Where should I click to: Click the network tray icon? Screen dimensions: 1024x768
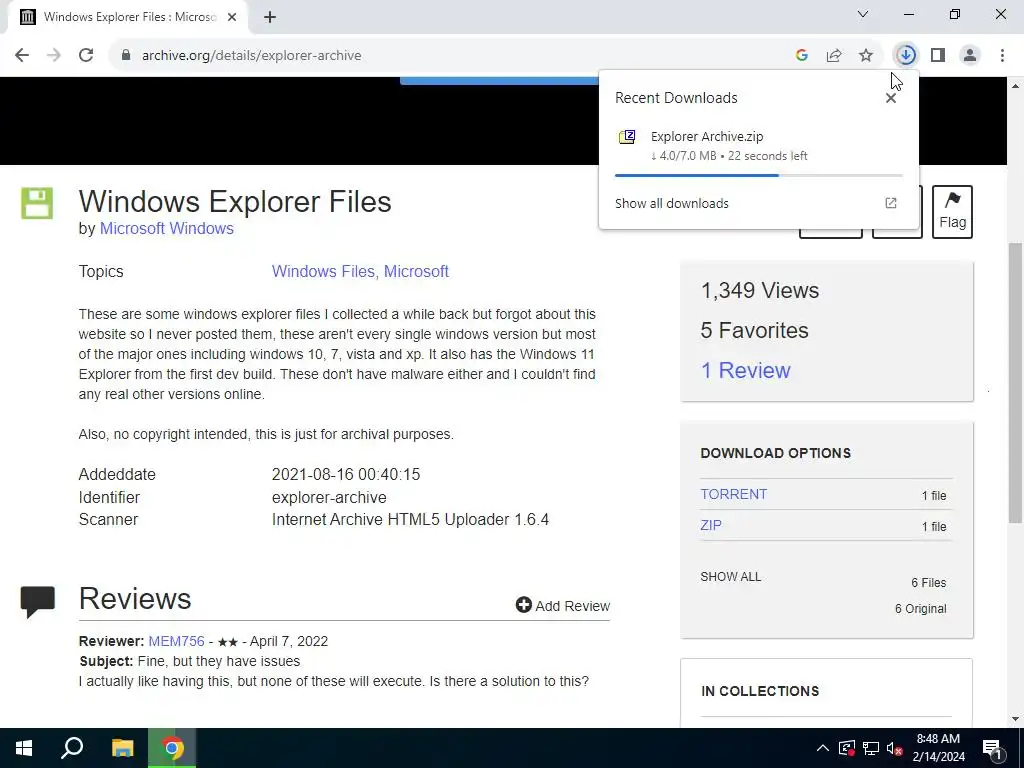tap(871, 748)
